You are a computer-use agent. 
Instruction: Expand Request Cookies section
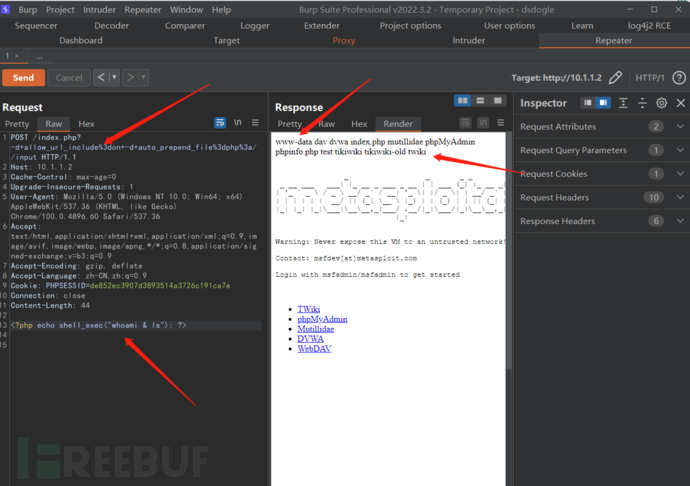(680, 173)
